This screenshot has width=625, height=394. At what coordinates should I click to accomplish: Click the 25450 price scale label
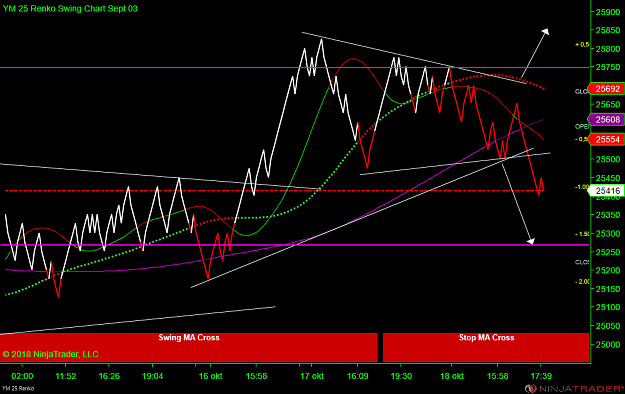pos(608,178)
